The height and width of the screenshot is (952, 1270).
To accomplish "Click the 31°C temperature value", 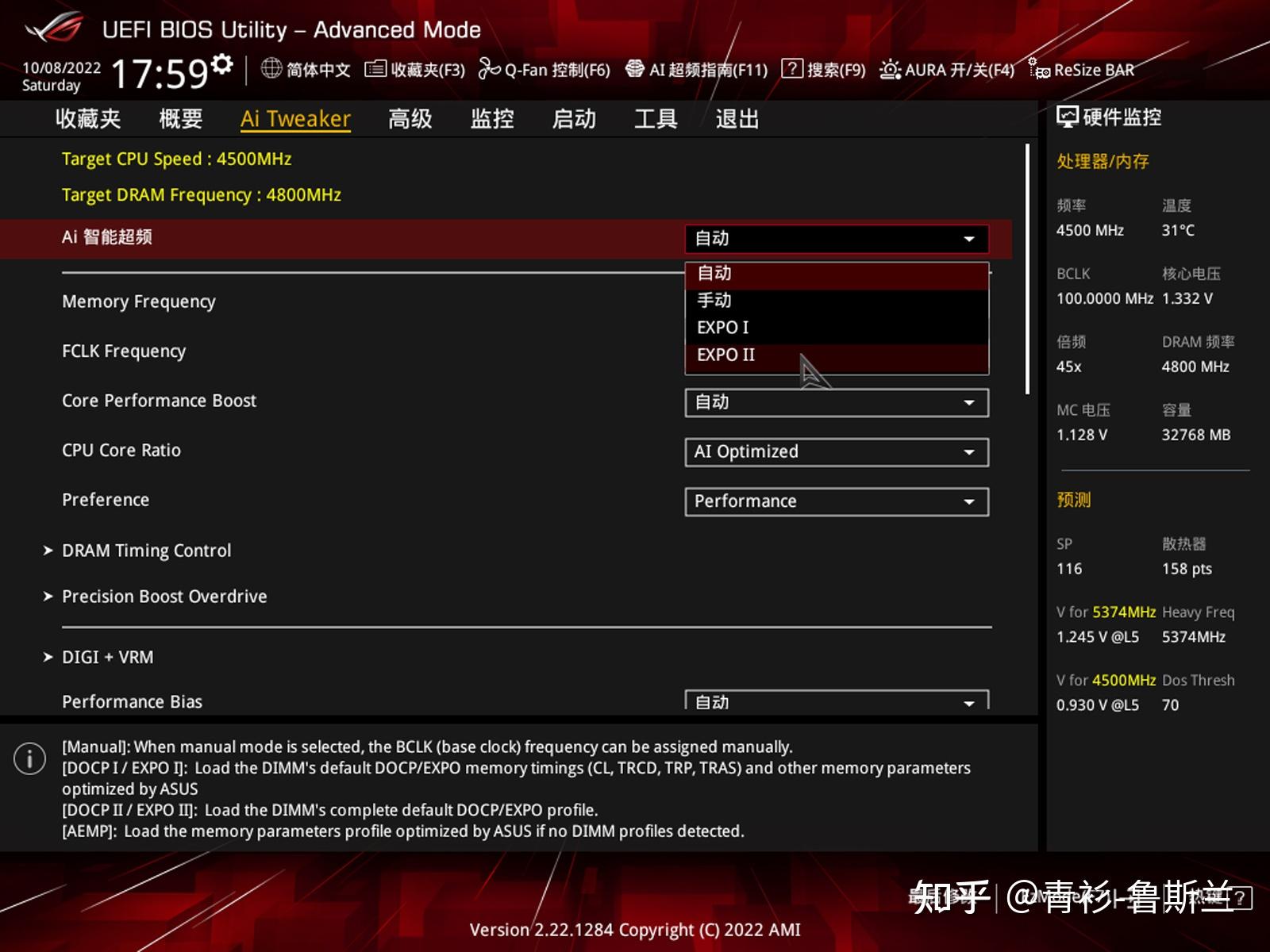I will tap(1178, 231).
